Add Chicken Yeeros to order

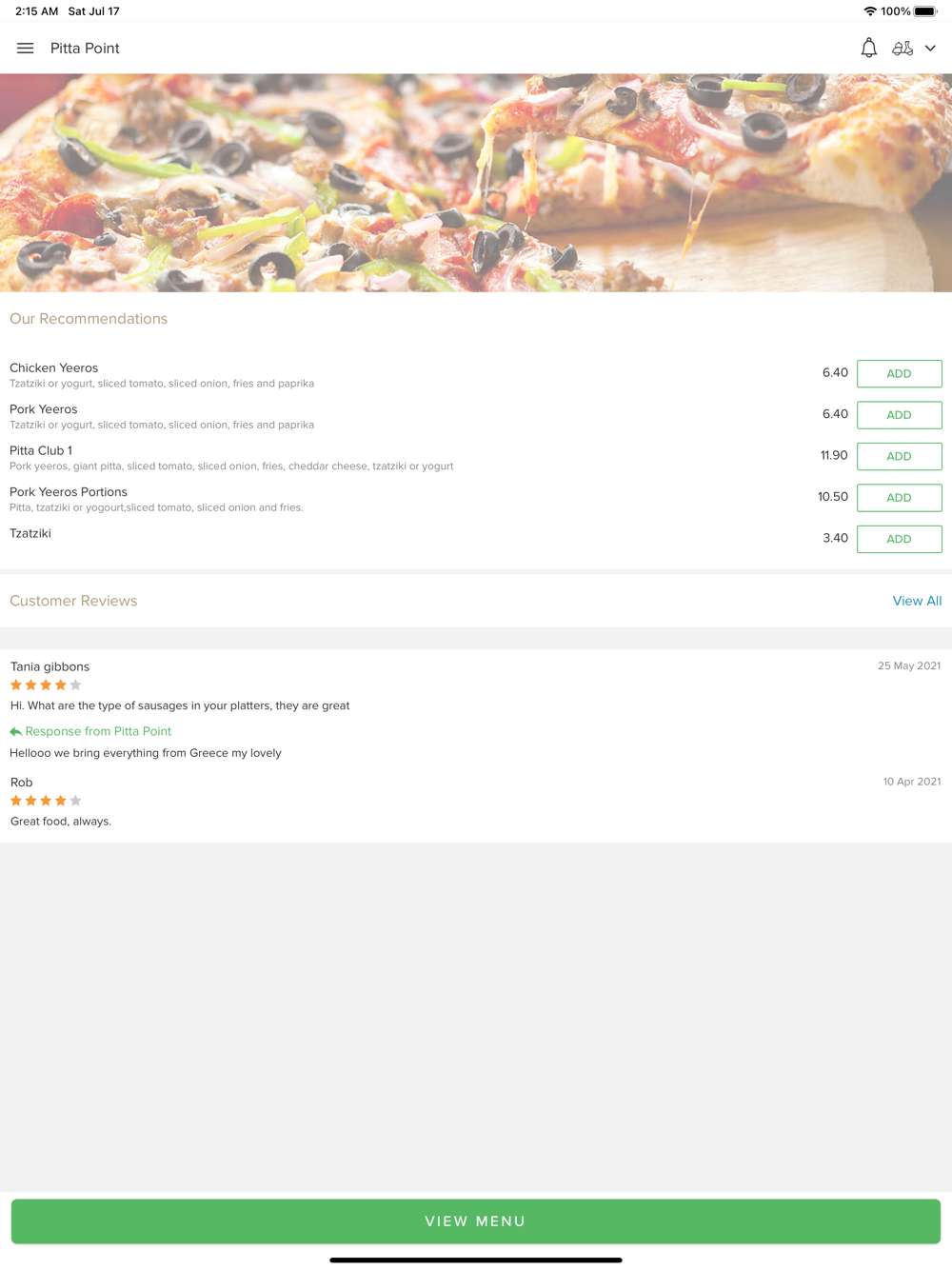(900, 374)
